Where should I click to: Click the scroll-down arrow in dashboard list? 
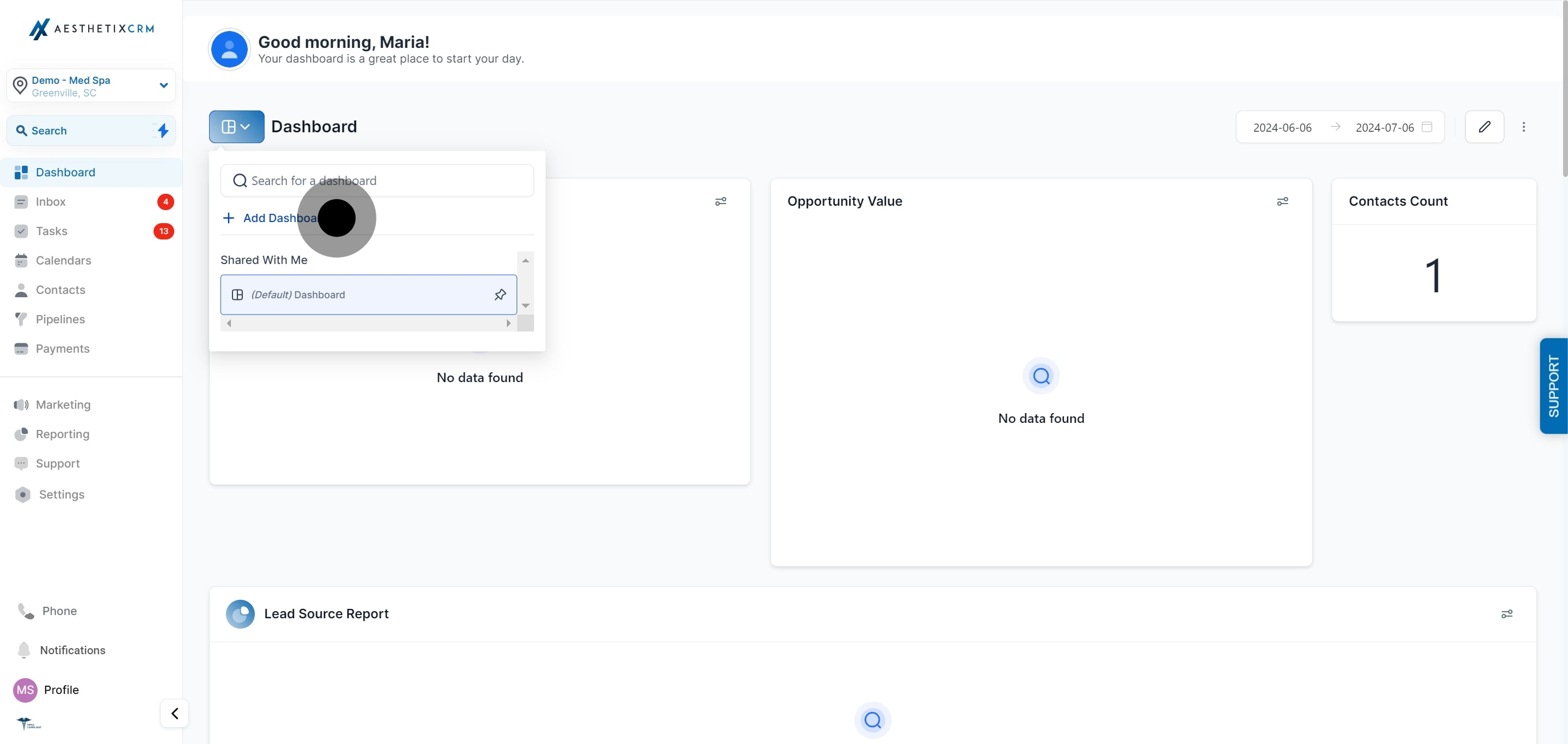525,306
